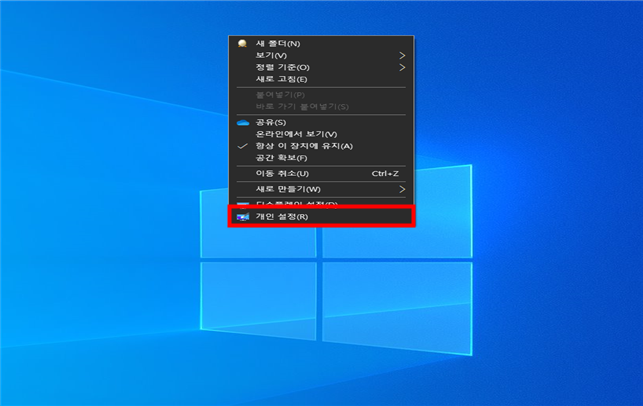
Task: Click greyed-out 바로 가기 붙여넣기(S) entry
Action: (x=321, y=107)
